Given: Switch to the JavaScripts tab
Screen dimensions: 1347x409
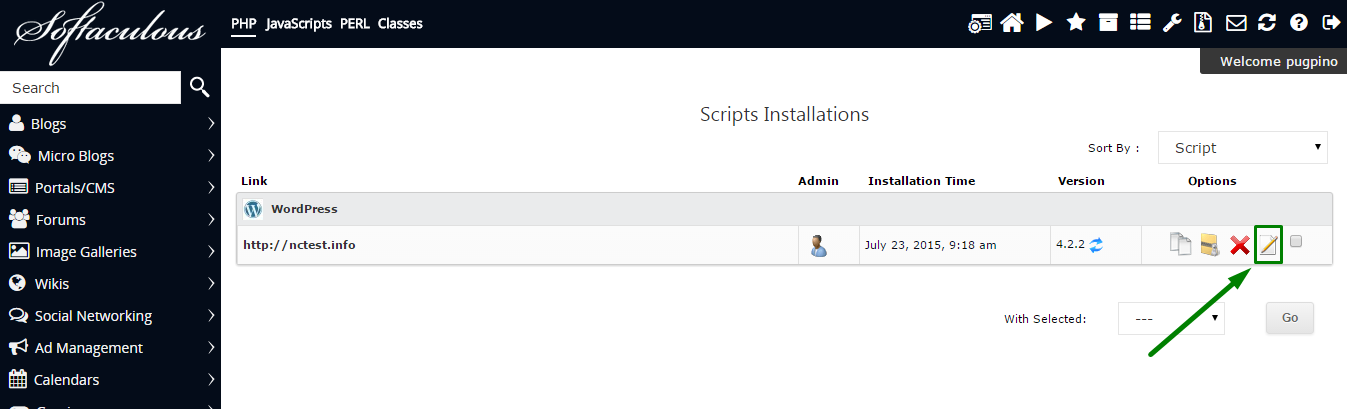Looking at the screenshot, I should tap(299, 23).
